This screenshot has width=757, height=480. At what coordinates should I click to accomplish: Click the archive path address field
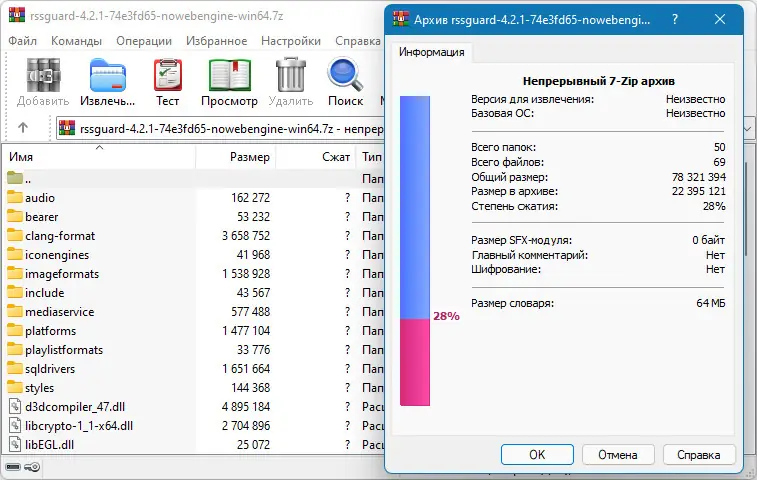tap(220, 128)
